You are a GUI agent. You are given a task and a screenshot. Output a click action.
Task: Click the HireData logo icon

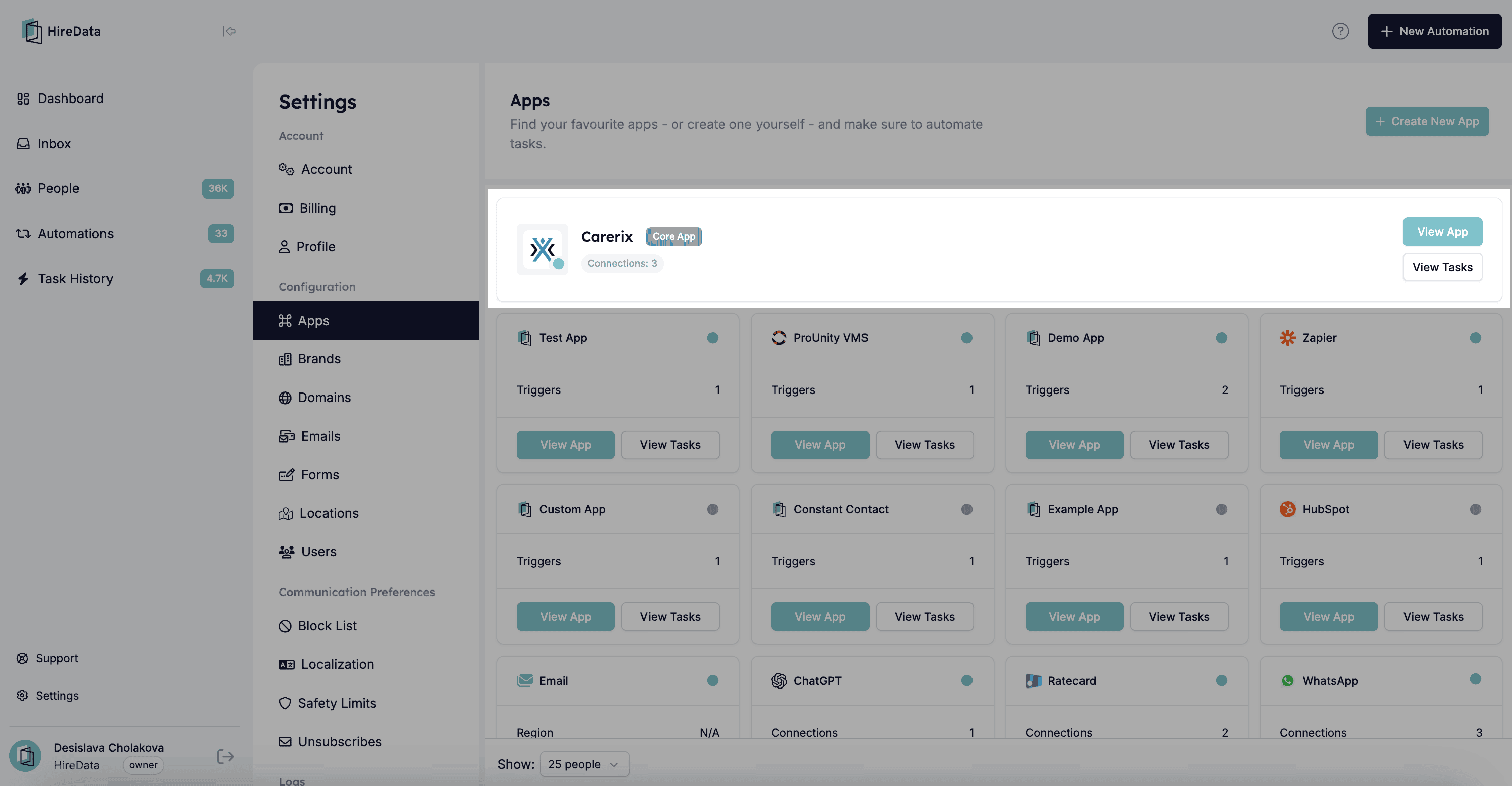click(x=32, y=31)
